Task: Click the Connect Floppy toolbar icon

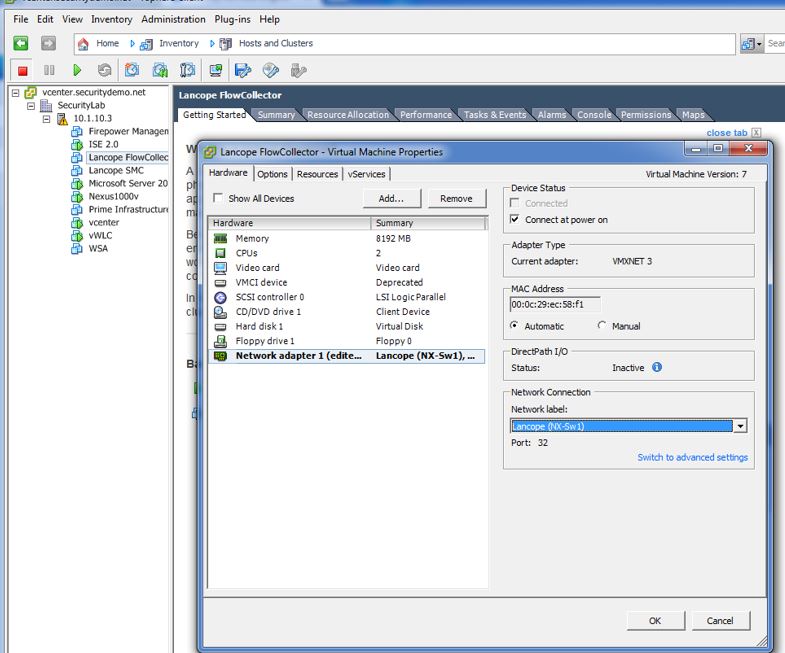Action: tap(243, 70)
